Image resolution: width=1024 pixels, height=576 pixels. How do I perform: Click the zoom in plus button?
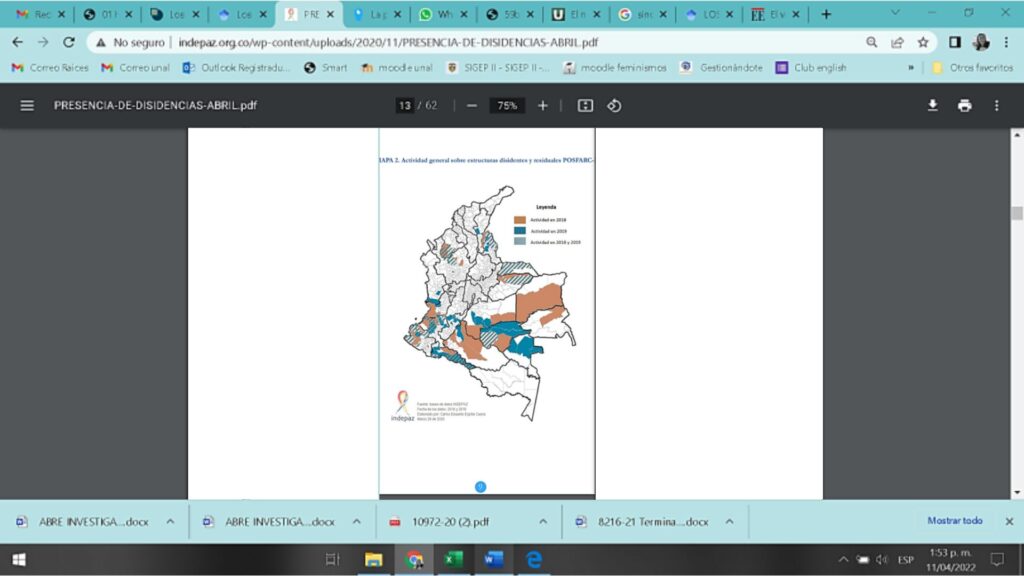[543, 105]
